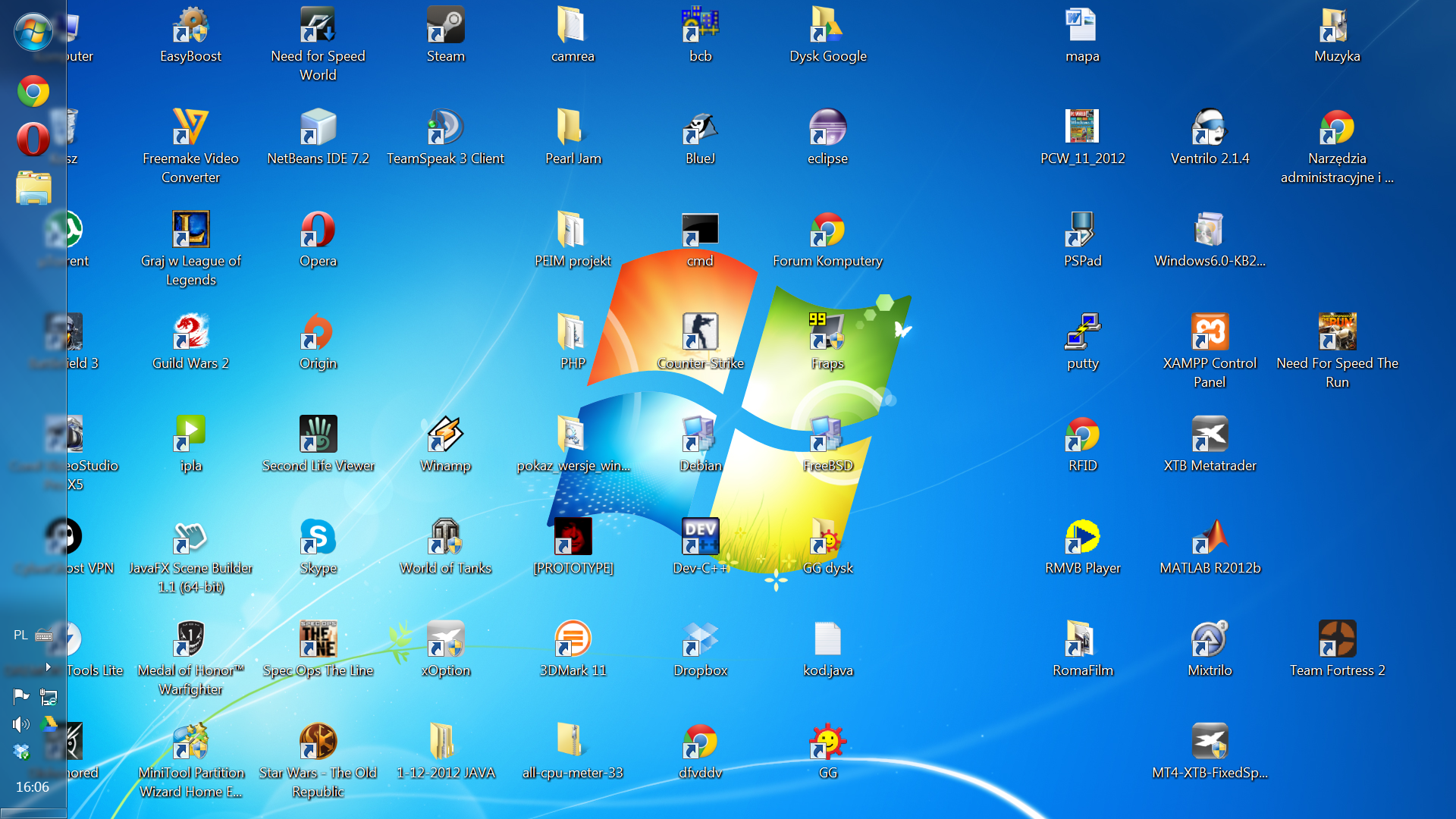Click the BlueJ shortcut

click(700, 137)
